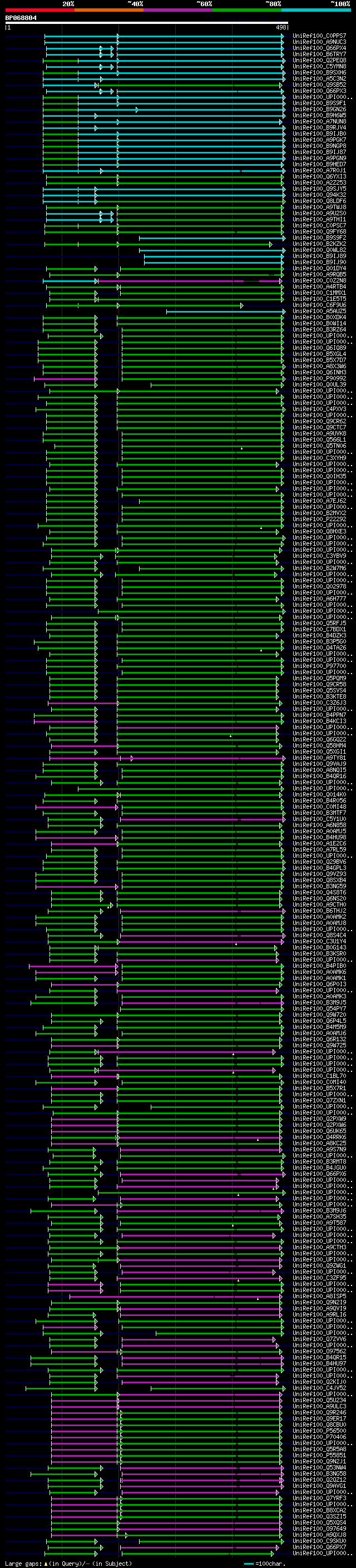Viewport: 356px width, 1568px height.
Task: Open hit UniRef100_B5XGL4
Action: [x=319, y=354]
